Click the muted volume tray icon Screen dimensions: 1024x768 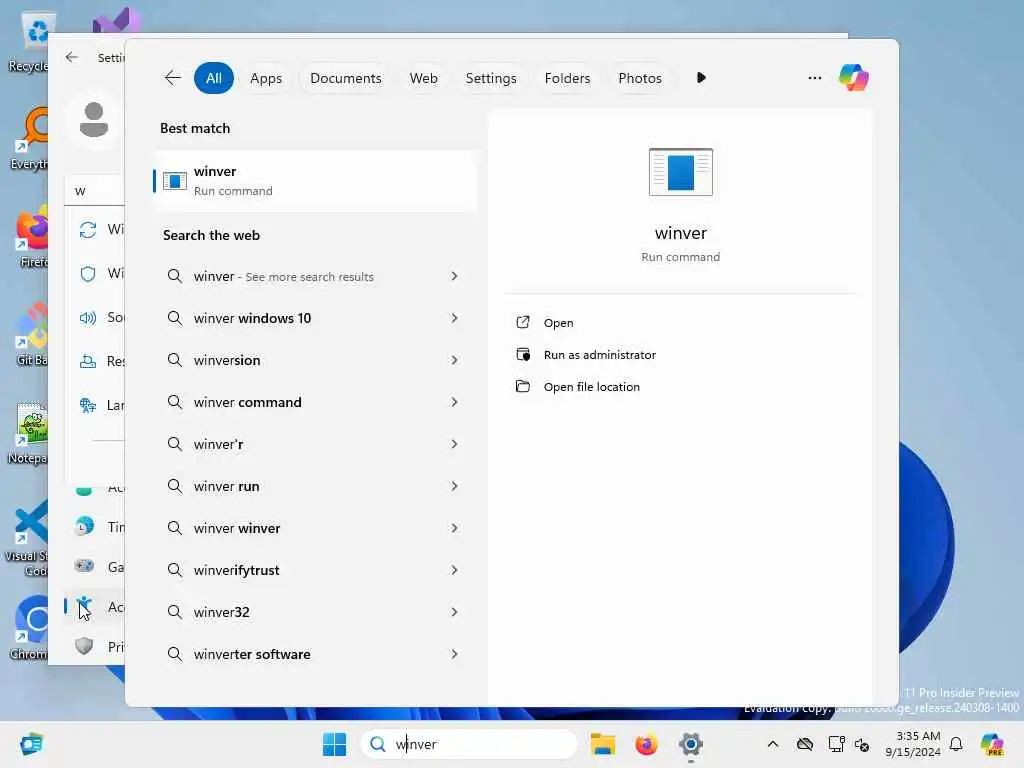[x=862, y=744]
